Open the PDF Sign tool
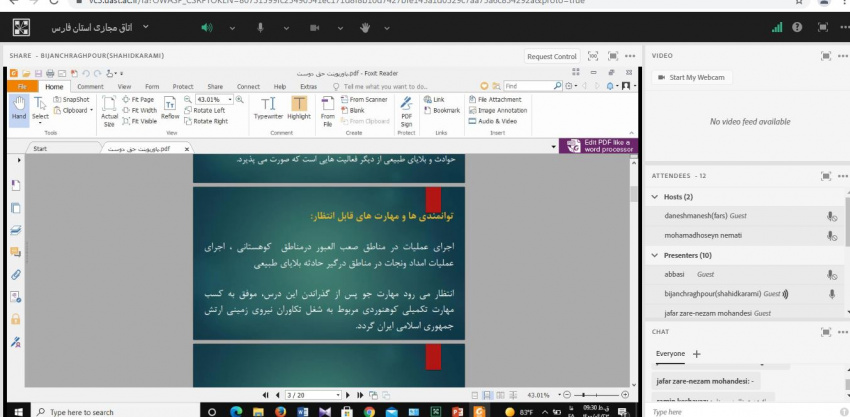The width and height of the screenshot is (850, 417). pos(406,112)
